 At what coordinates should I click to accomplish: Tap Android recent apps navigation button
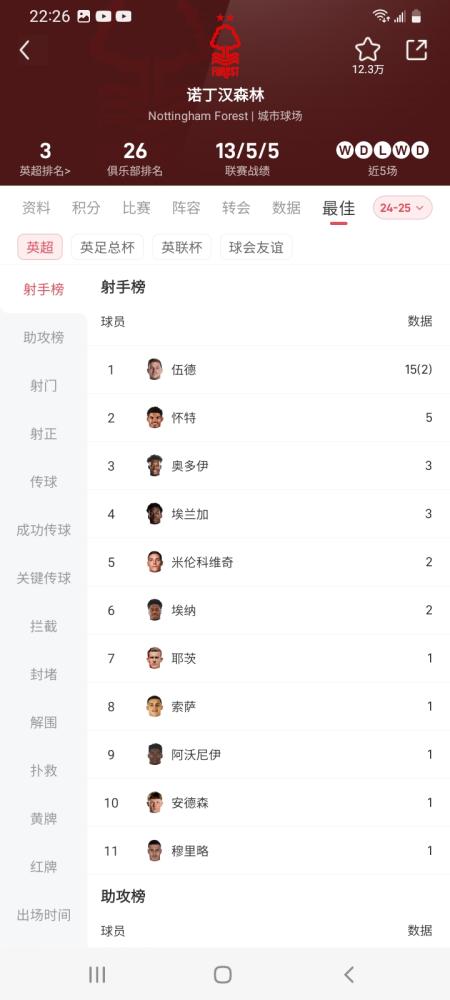point(97,974)
